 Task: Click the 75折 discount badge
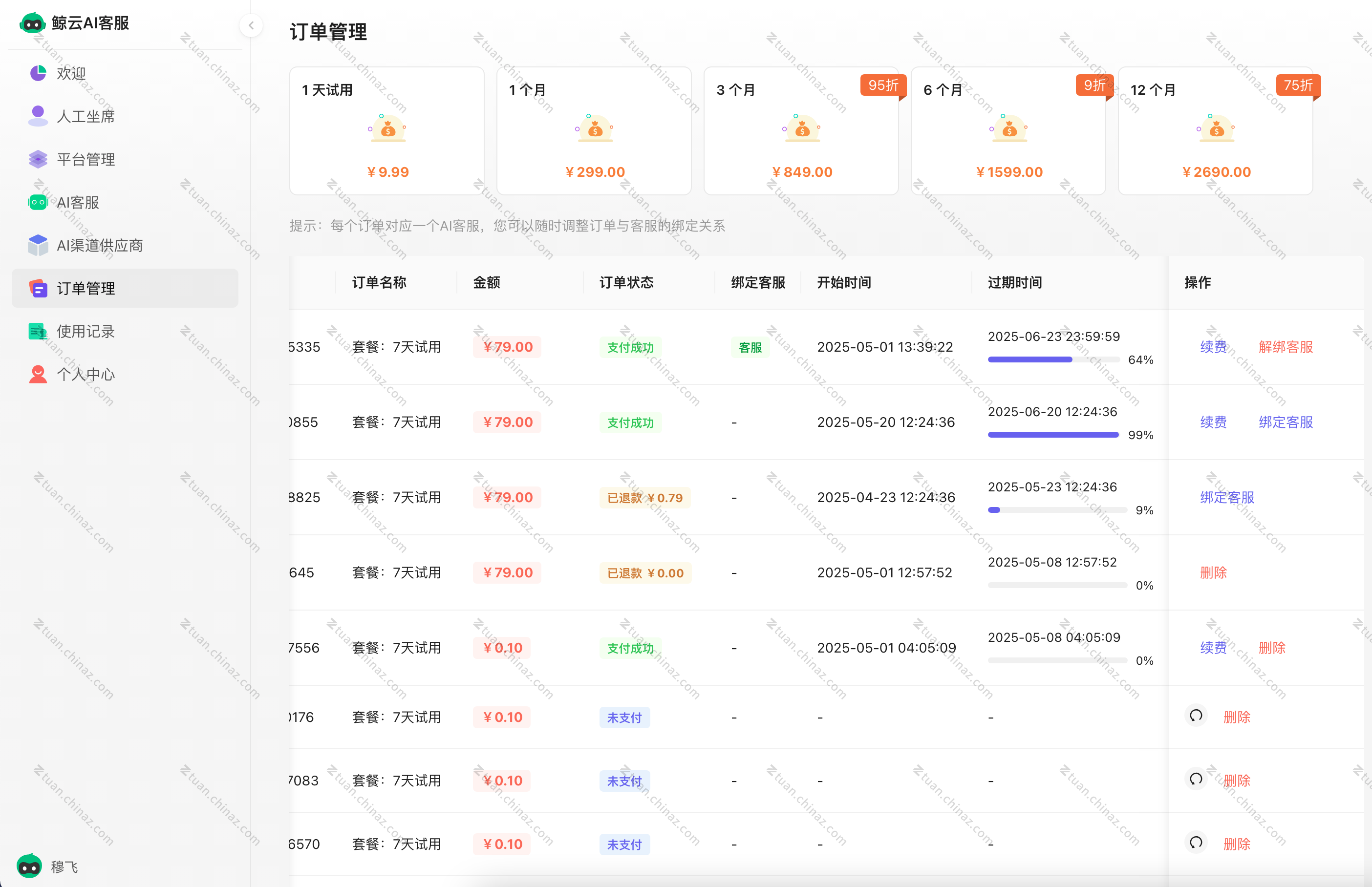[x=1298, y=85]
